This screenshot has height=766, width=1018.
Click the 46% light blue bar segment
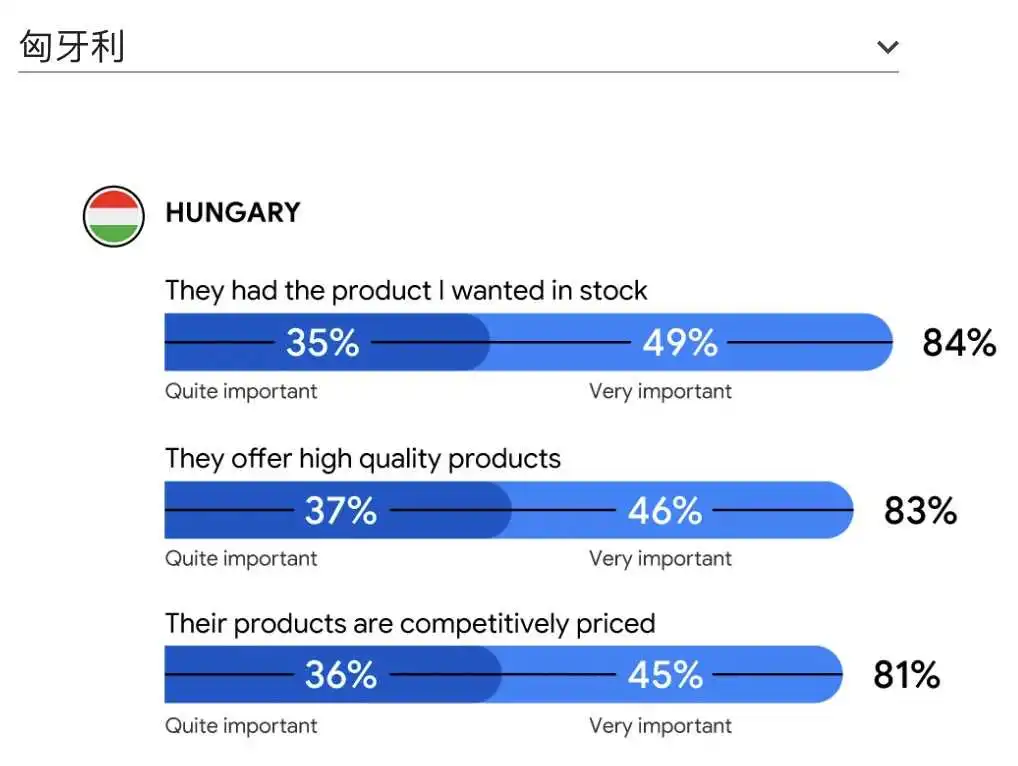682,510
